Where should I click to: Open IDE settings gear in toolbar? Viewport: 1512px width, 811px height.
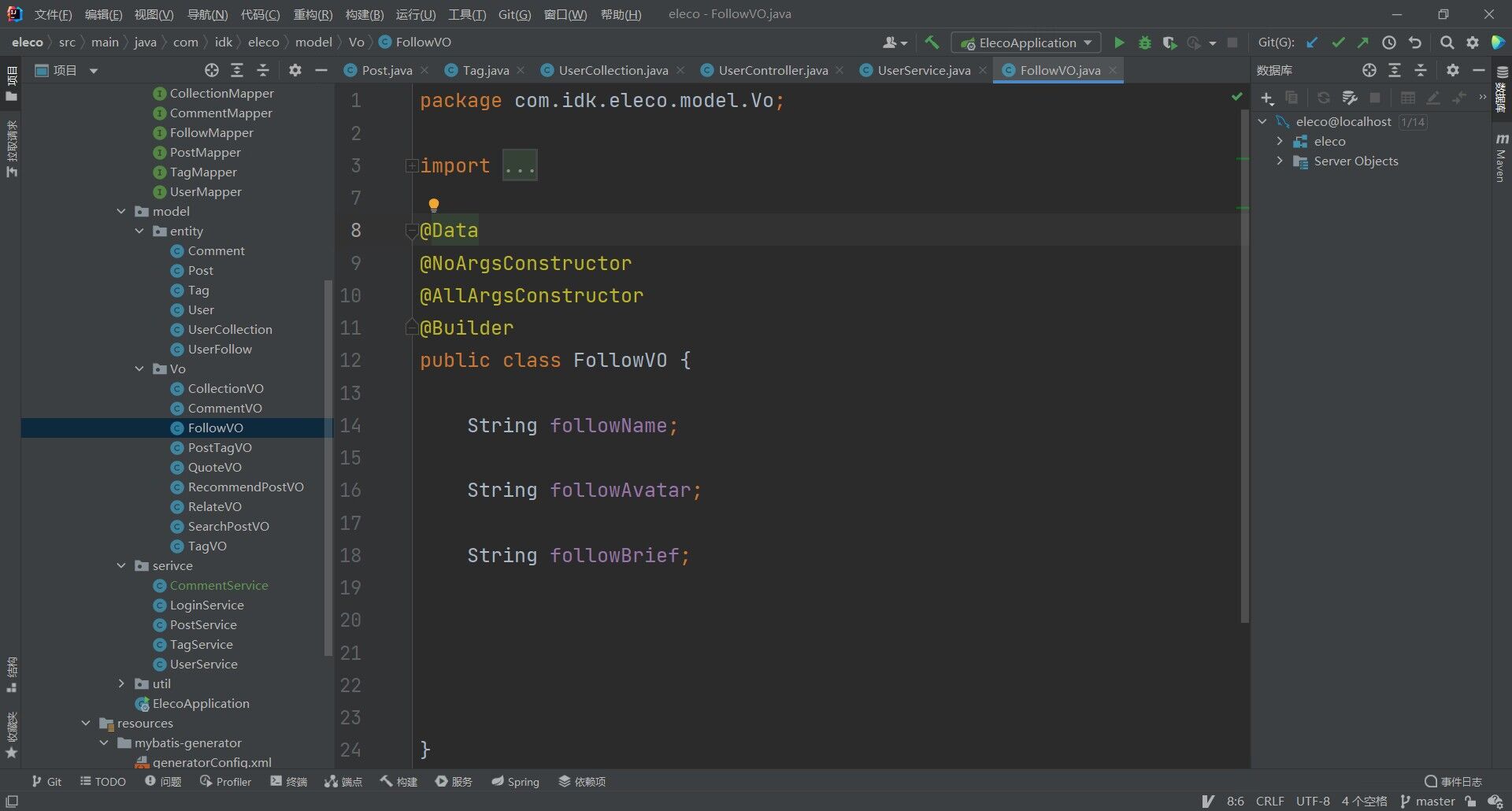click(x=1473, y=43)
